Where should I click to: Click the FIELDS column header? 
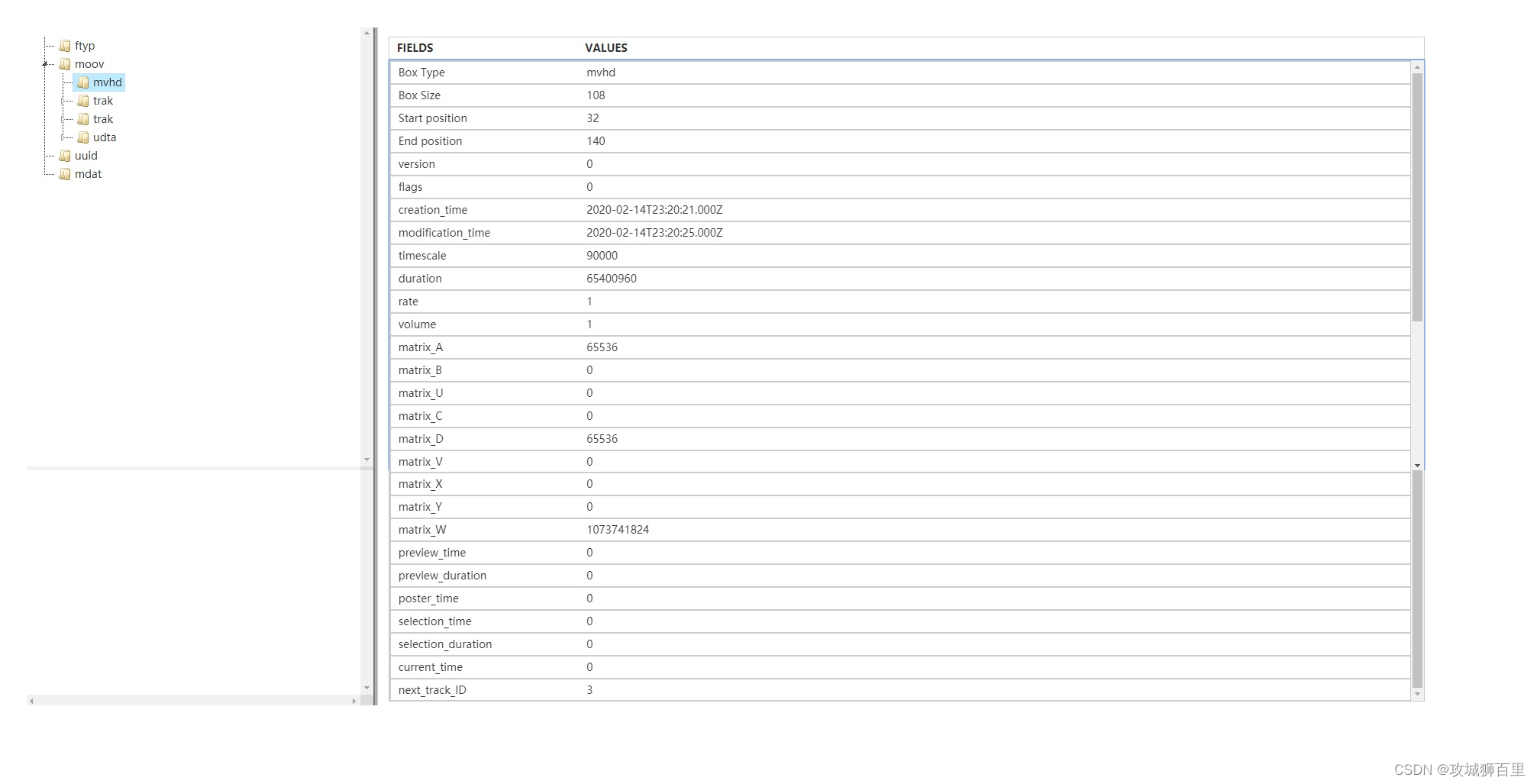pyautogui.click(x=415, y=48)
